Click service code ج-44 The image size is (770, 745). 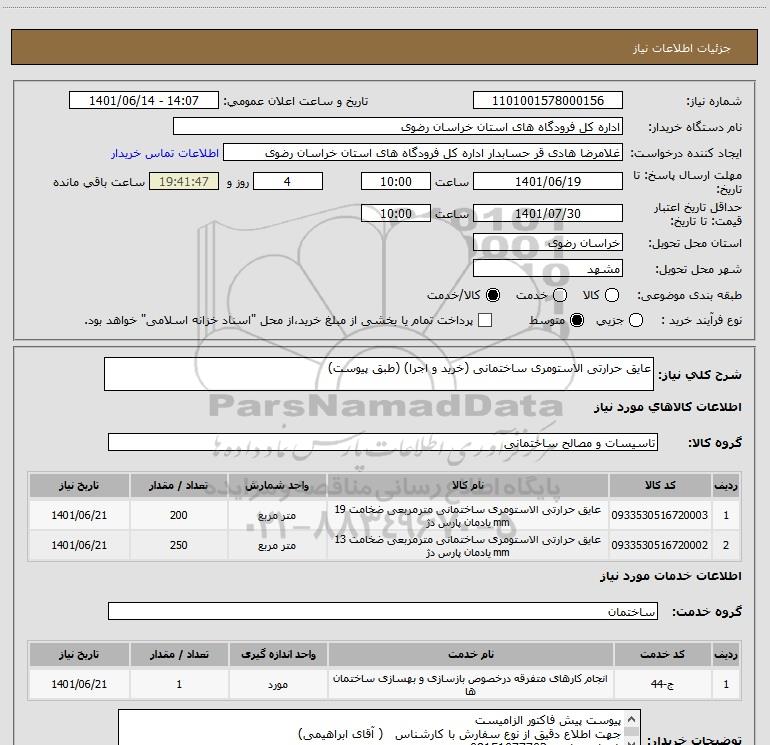pyautogui.click(x=662, y=684)
